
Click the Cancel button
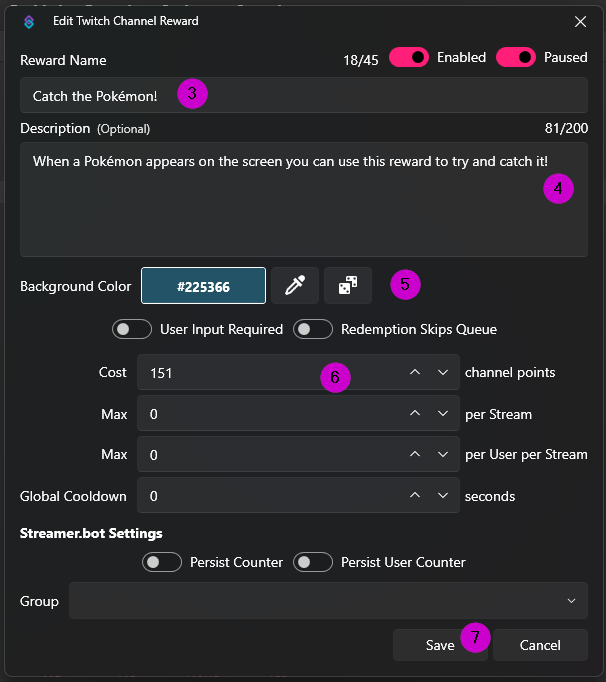pos(540,645)
